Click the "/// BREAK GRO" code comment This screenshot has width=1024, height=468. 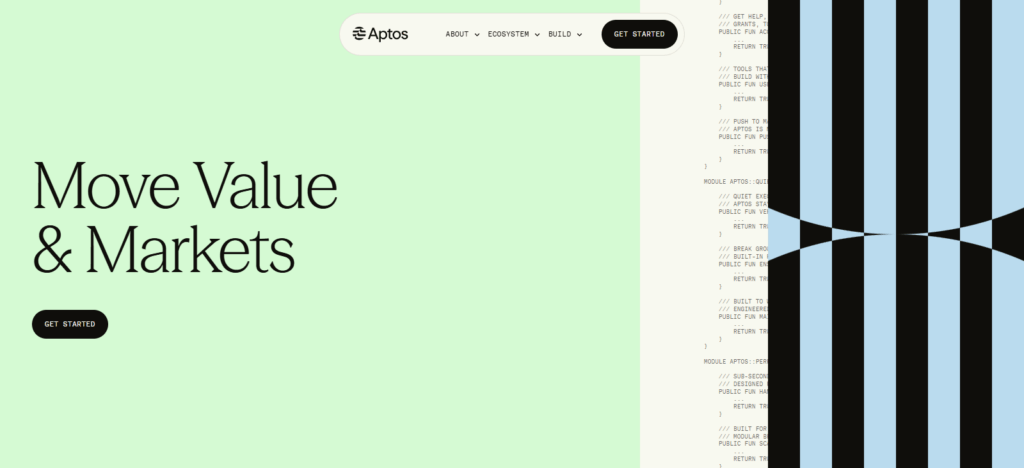743,248
